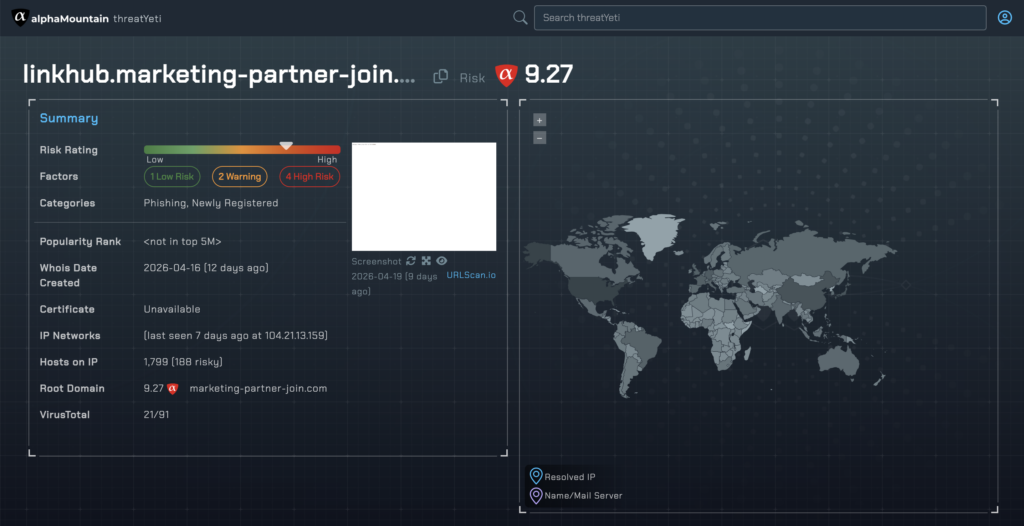
Task: Click the Summary panel heading
Action: pos(69,118)
